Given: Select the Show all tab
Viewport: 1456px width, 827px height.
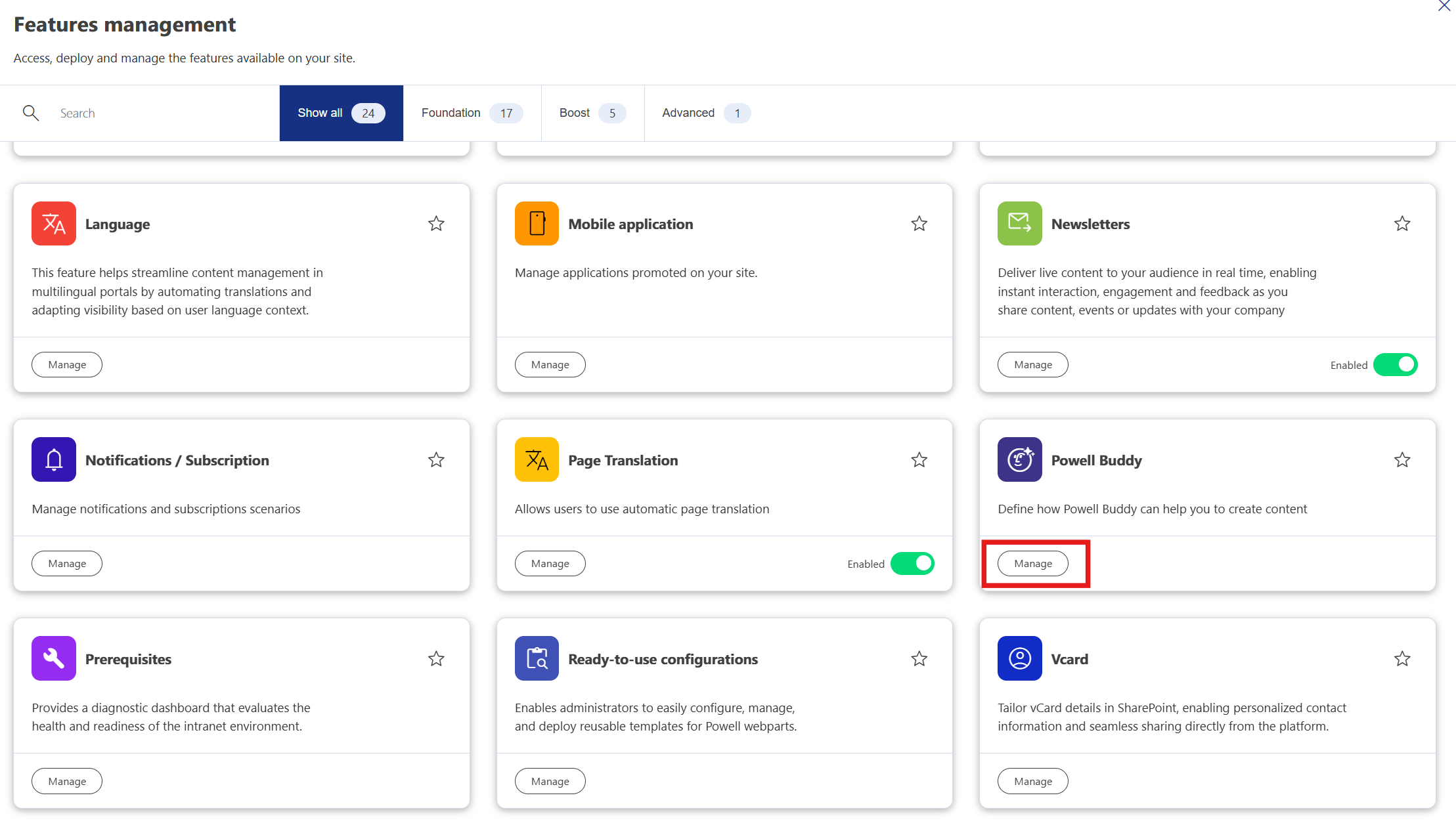Looking at the screenshot, I should click(x=342, y=113).
